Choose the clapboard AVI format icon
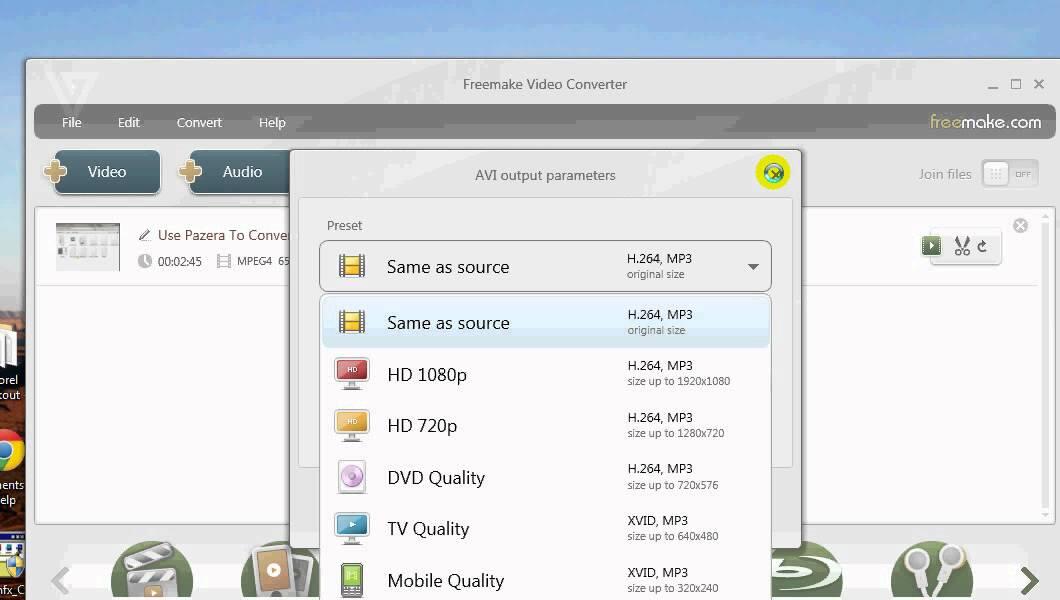1060x600 pixels. 151,571
